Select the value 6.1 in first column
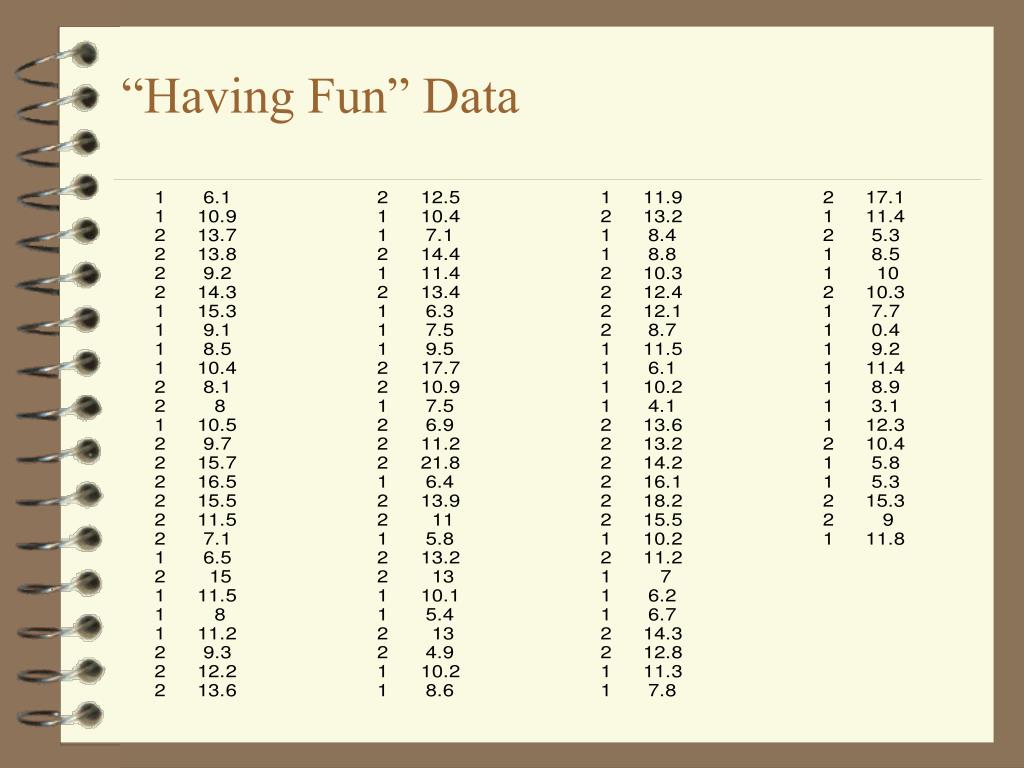1024x768 pixels. pos(216,197)
